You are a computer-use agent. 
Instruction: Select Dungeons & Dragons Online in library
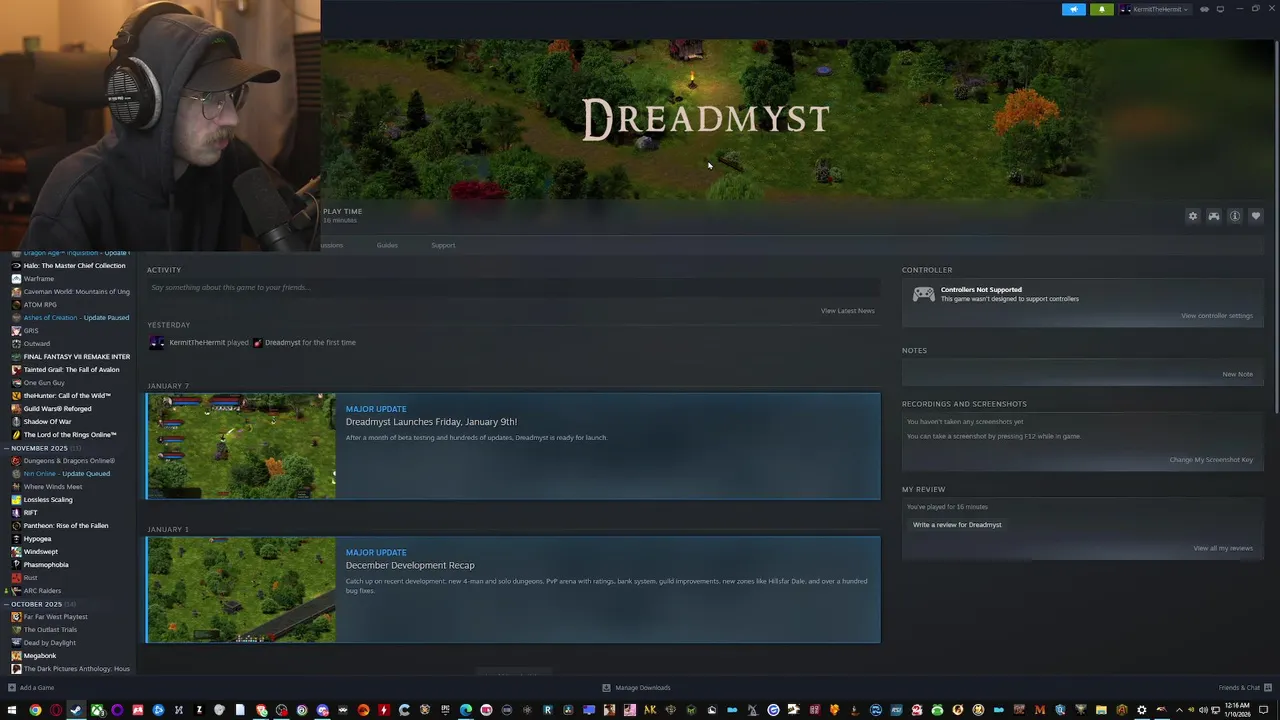pos(69,460)
